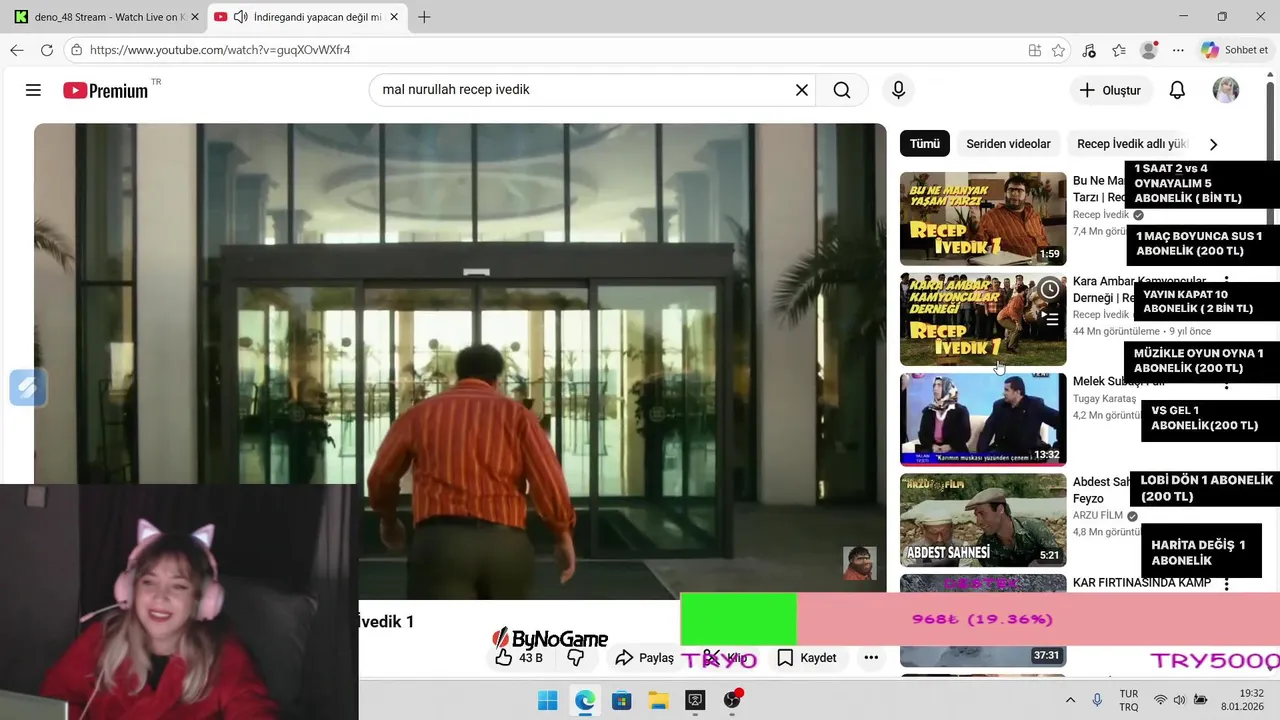Open more actions under the video
The width and height of the screenshot is (1280, 720).
pos(871,658)
